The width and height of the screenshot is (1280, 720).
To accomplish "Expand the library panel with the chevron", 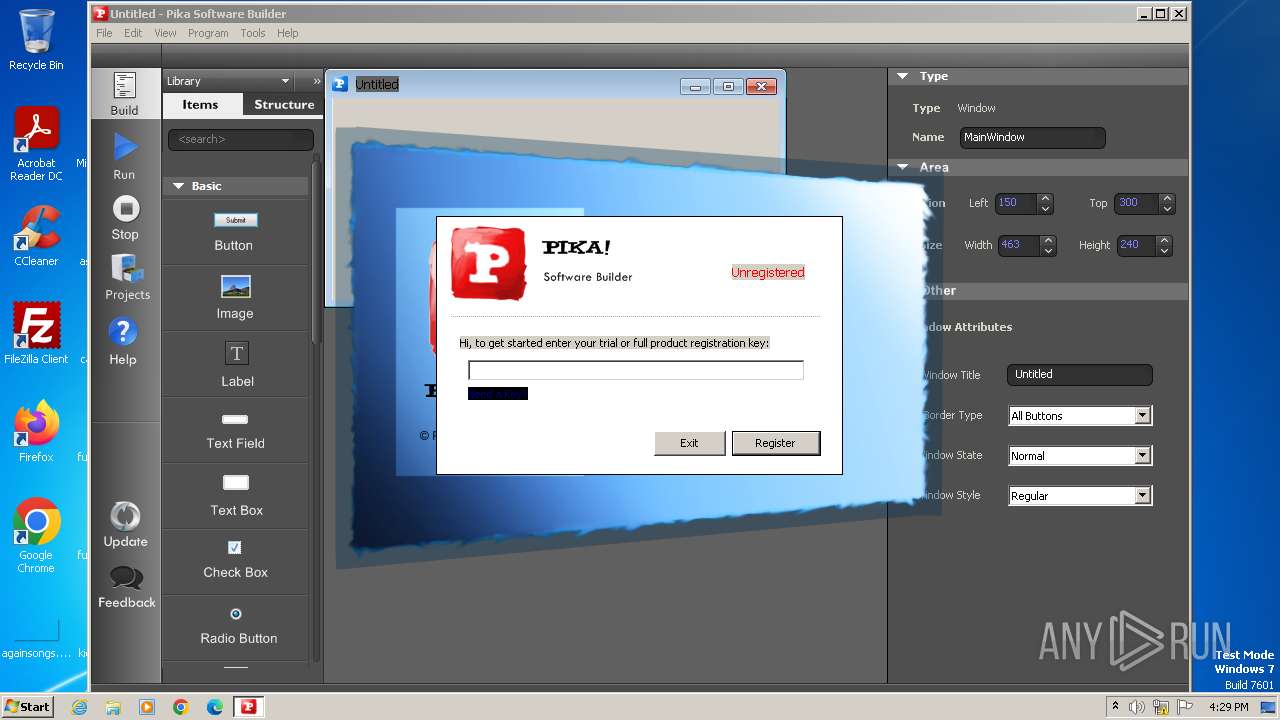I will (317, 81).
